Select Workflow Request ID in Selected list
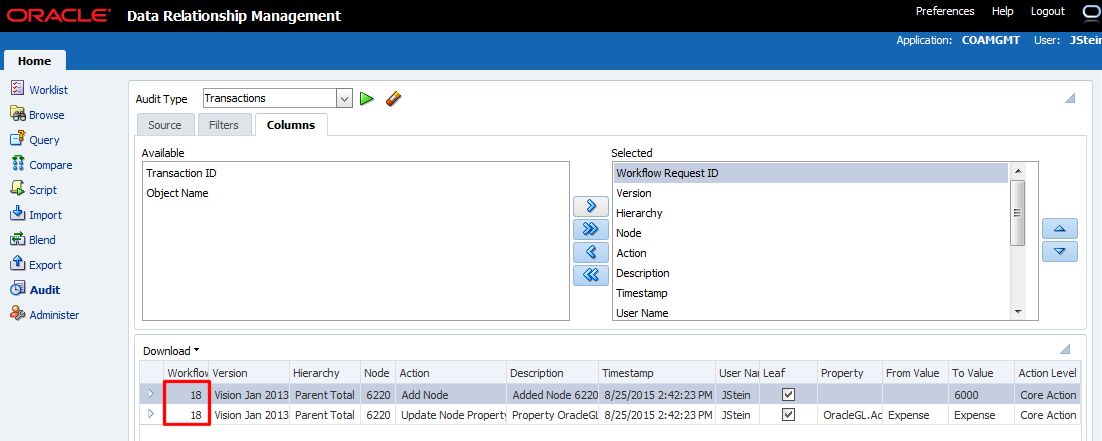The height and width of the screenshot is (441, 1102). [811, 173]
